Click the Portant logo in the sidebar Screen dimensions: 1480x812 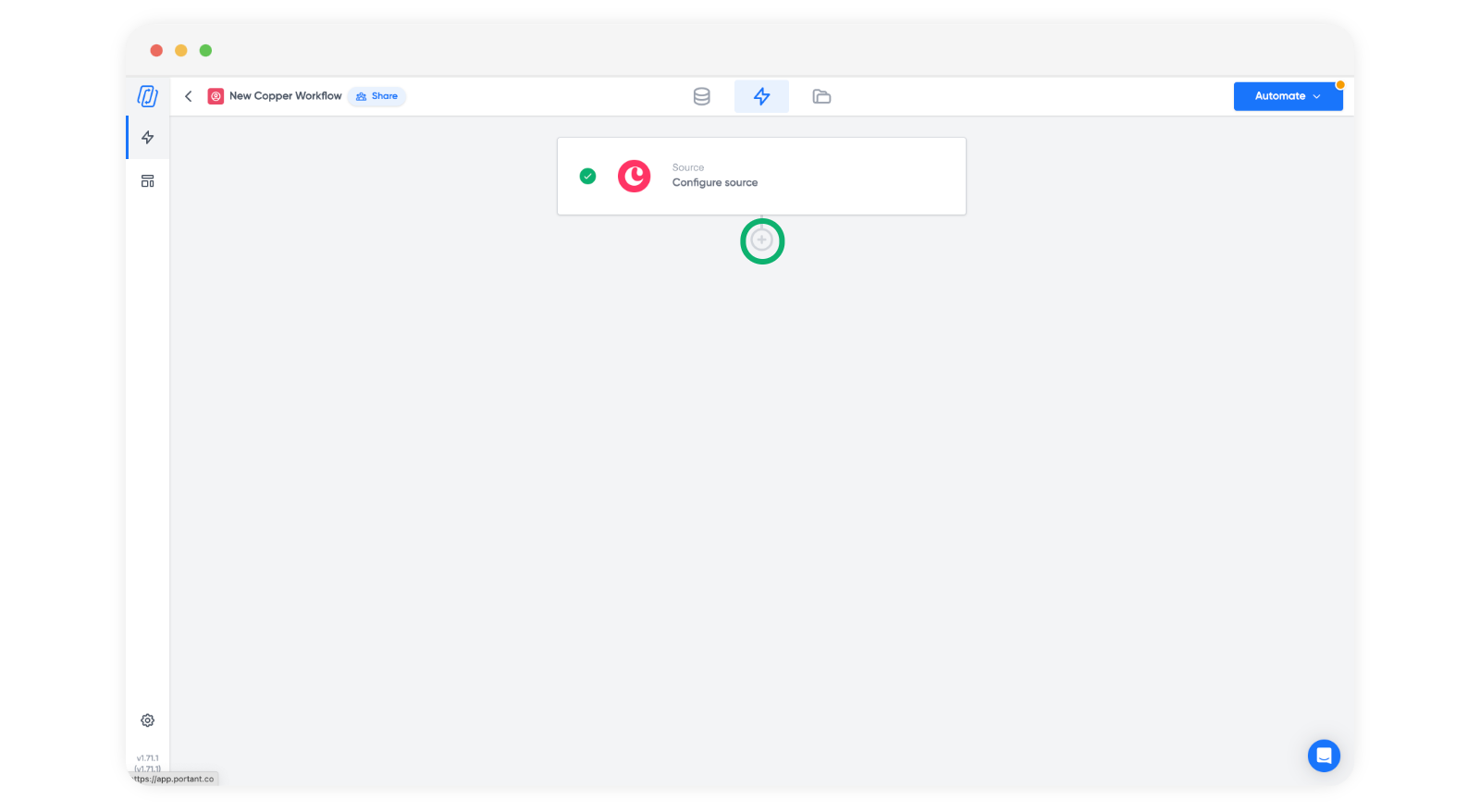tap(147, 96)
